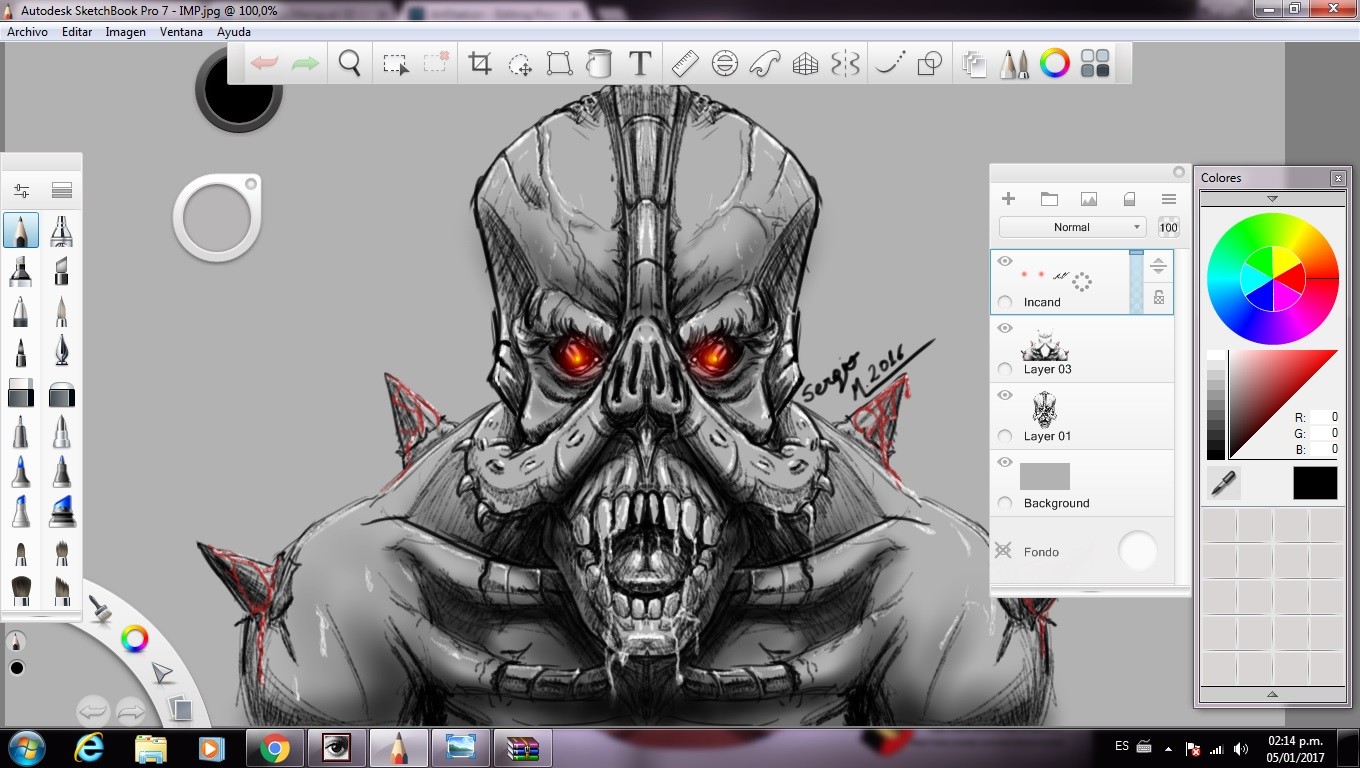The width and height of the screenshot is (1360, 768).
Task: Click the Redo arrow in top toolbar
Action: (305, 64)
